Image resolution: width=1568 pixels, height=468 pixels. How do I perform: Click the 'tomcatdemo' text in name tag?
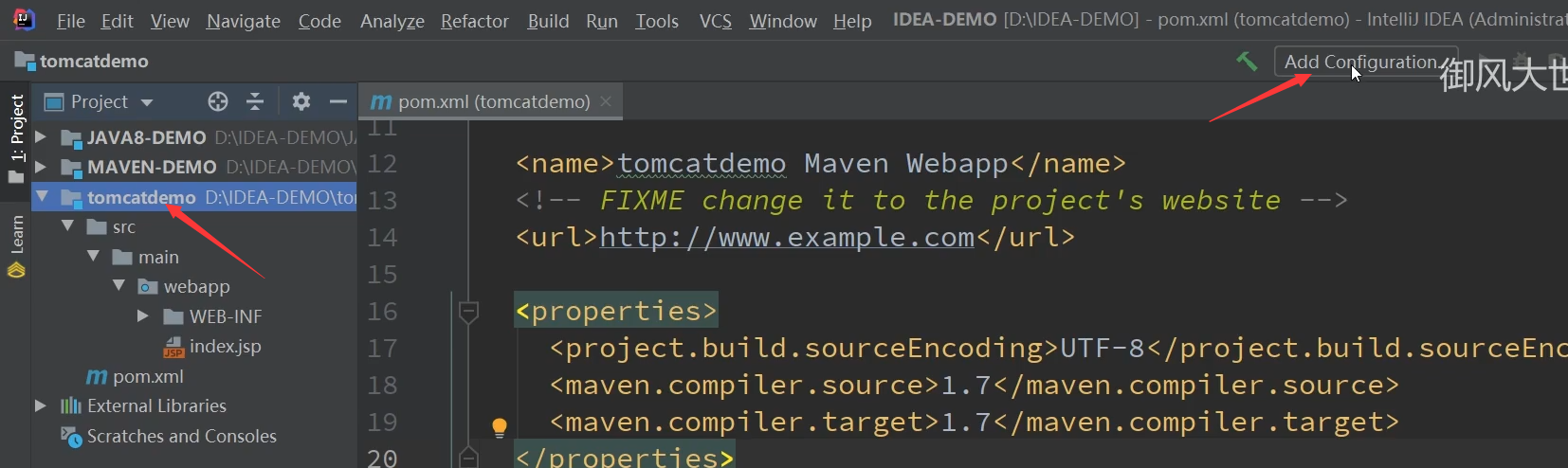pyautogui.click(x=702, y=163)
